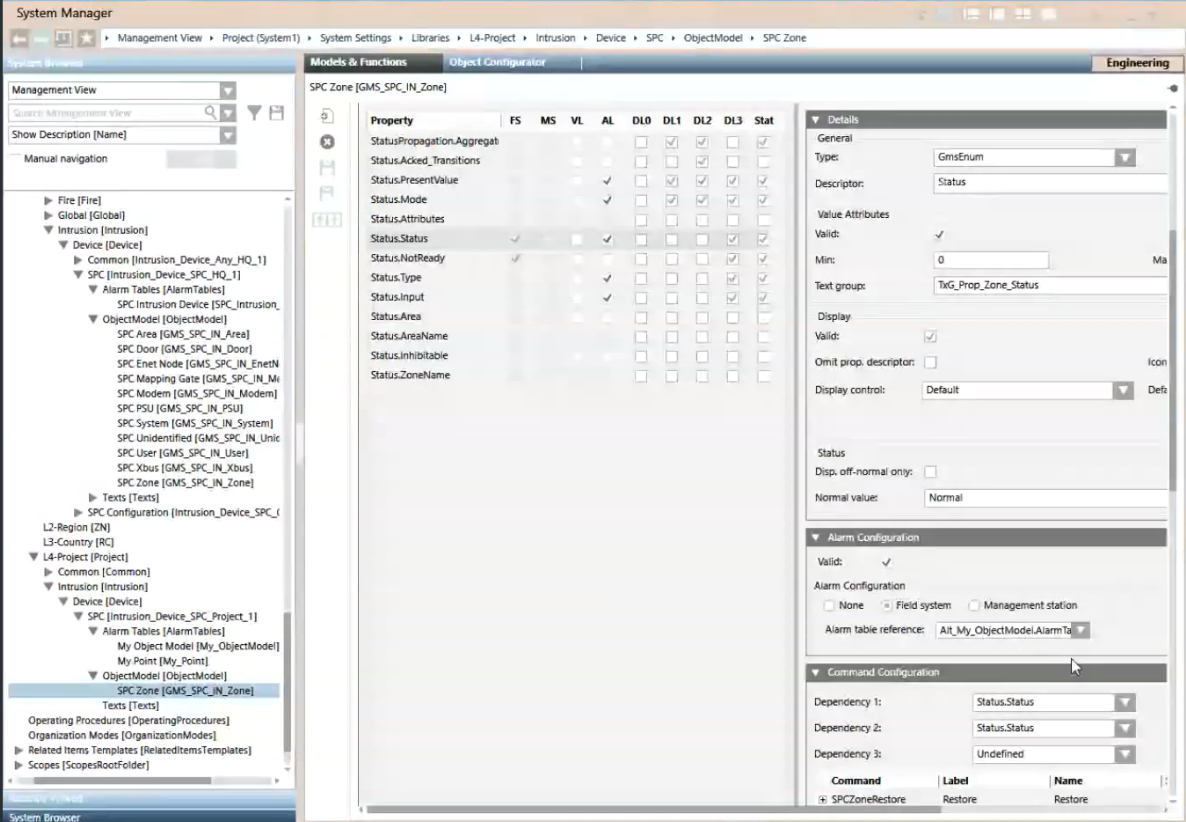Click the new document icon in the configurator sidebar
The height and width of the screenshot is (822, 1186).
pyautogui.click(x=326, y=116)
